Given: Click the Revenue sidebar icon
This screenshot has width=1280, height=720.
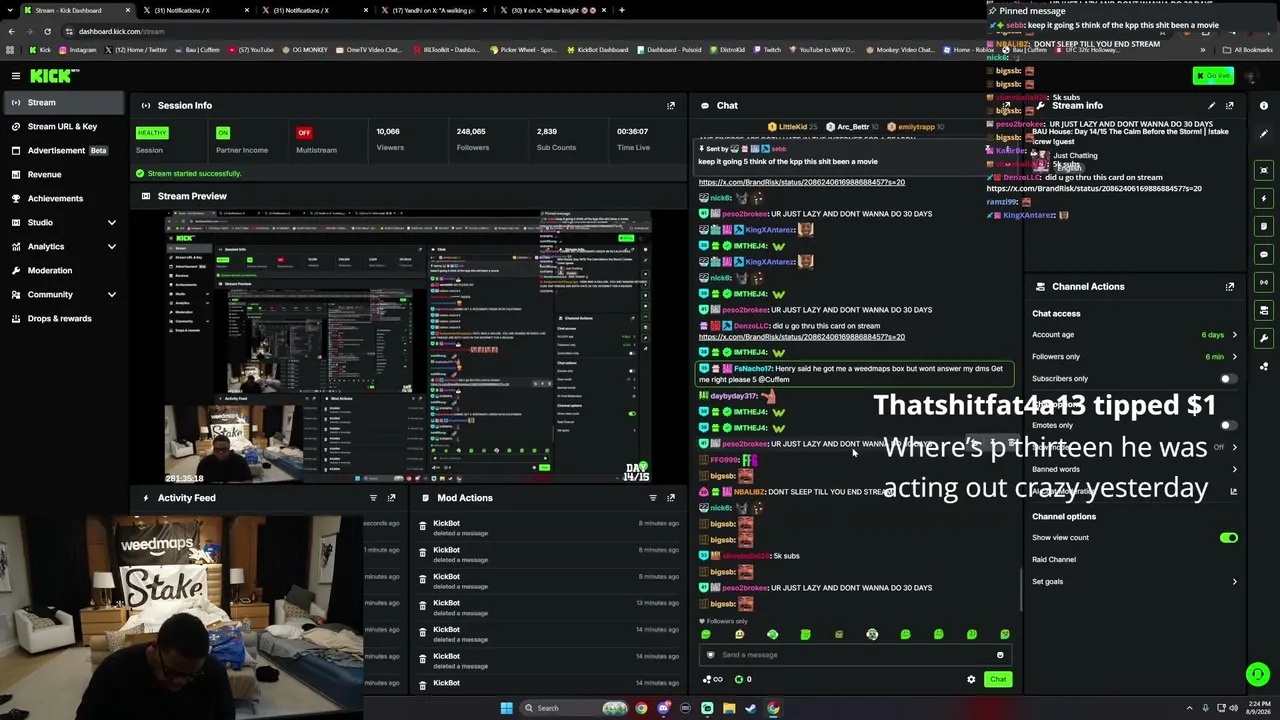Looking at the screenshot, I should [16, 175].
